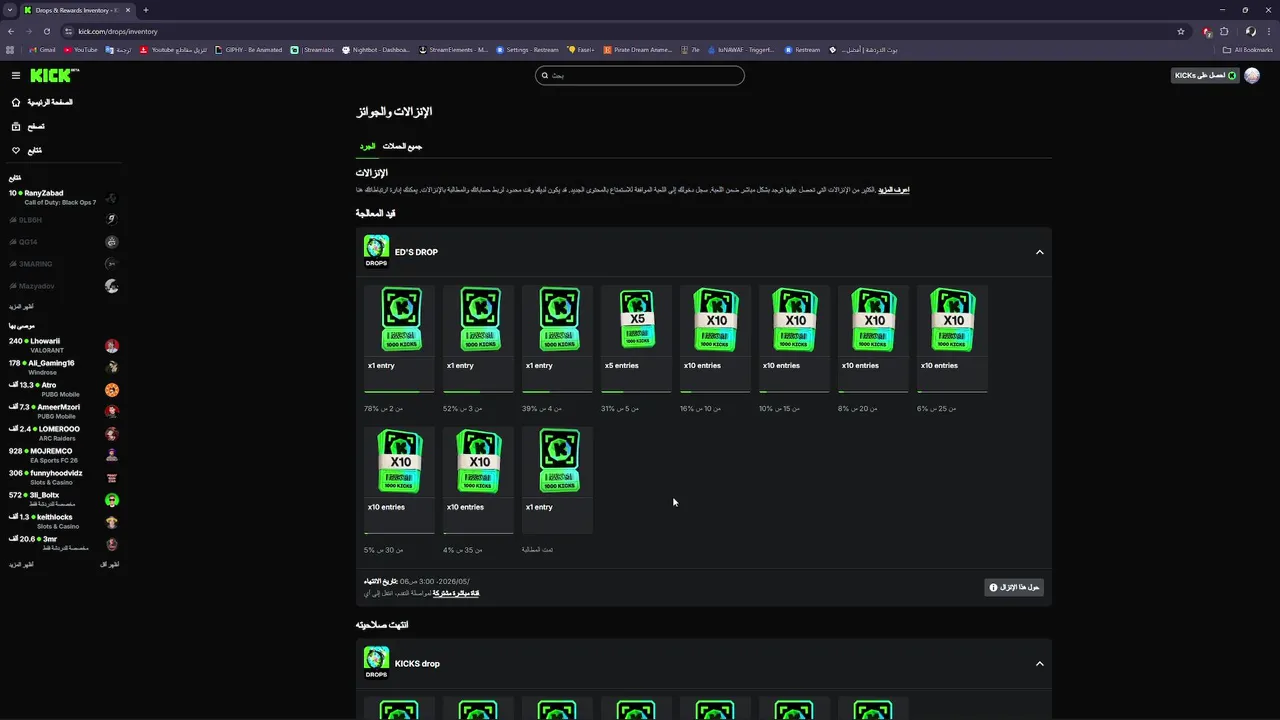Open 3mr stream in sidebar
This screenshot has width=1280, height=720.
coord(63,543)
